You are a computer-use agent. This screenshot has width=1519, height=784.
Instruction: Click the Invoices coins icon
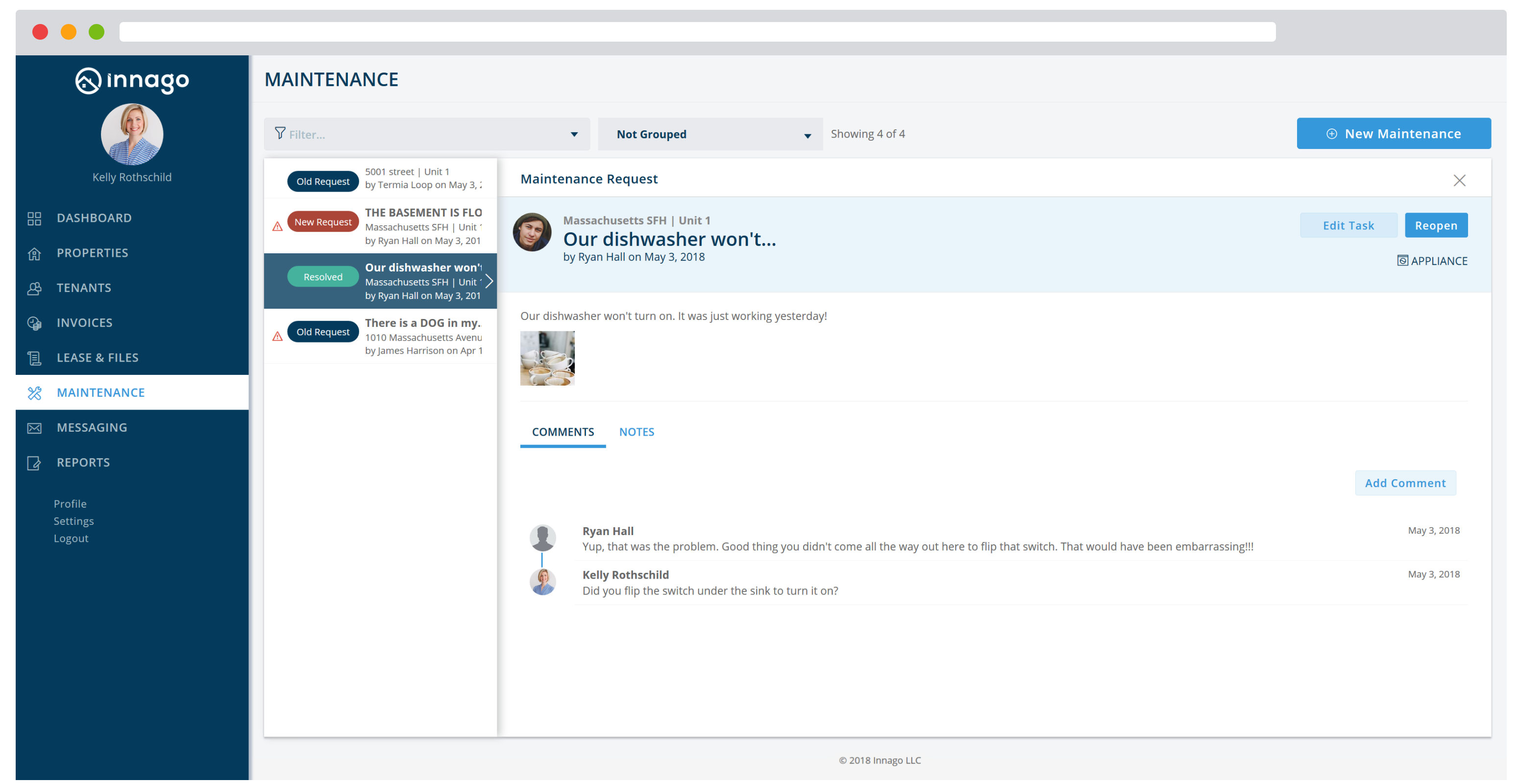(34, 323)
